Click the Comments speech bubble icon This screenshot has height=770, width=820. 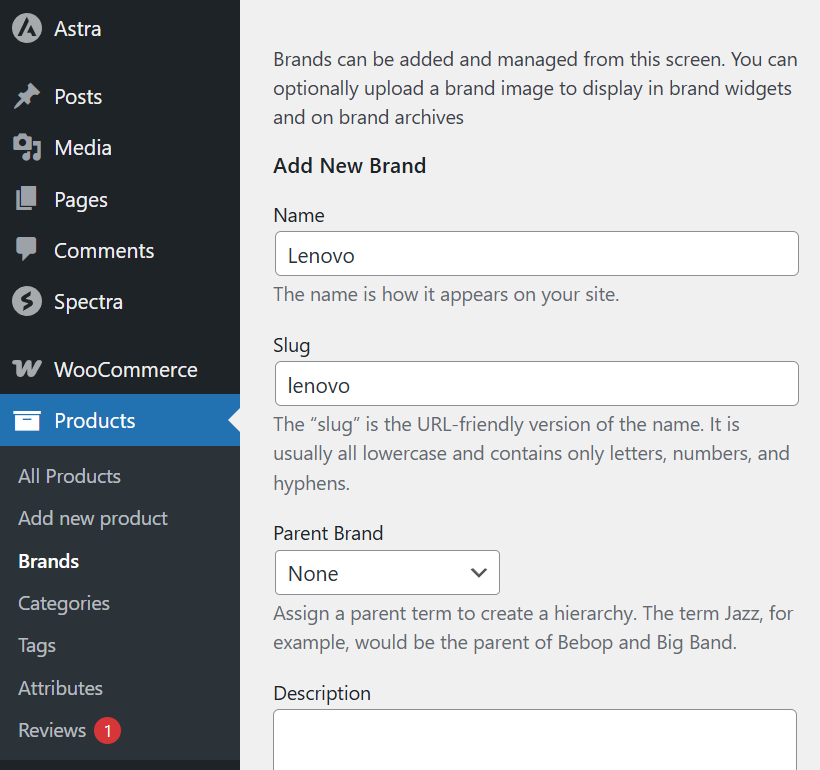pos(27,250)
